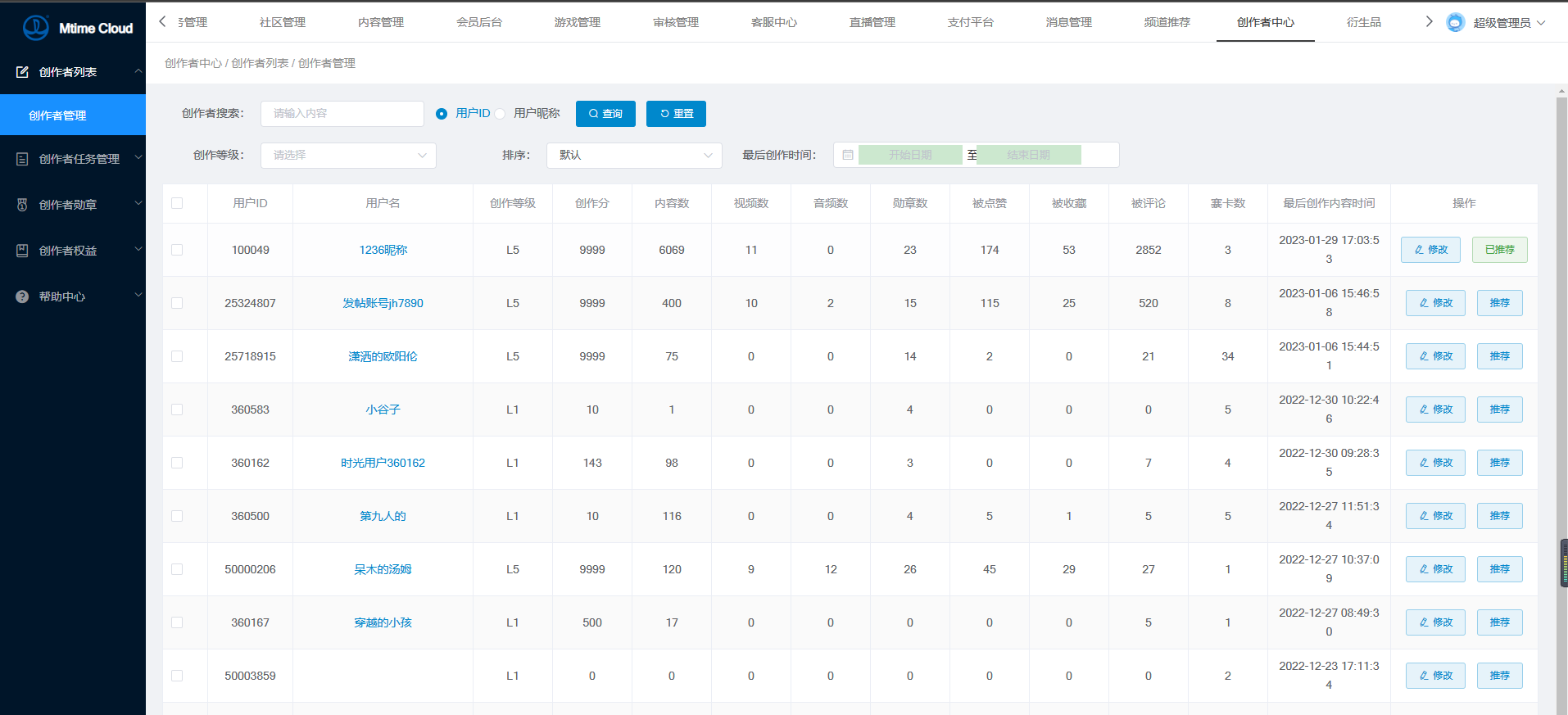Toggle the select-all checkbox in table header
Image resolution: width=1568 pixels, height=715 pixels.
coord(177,203)
